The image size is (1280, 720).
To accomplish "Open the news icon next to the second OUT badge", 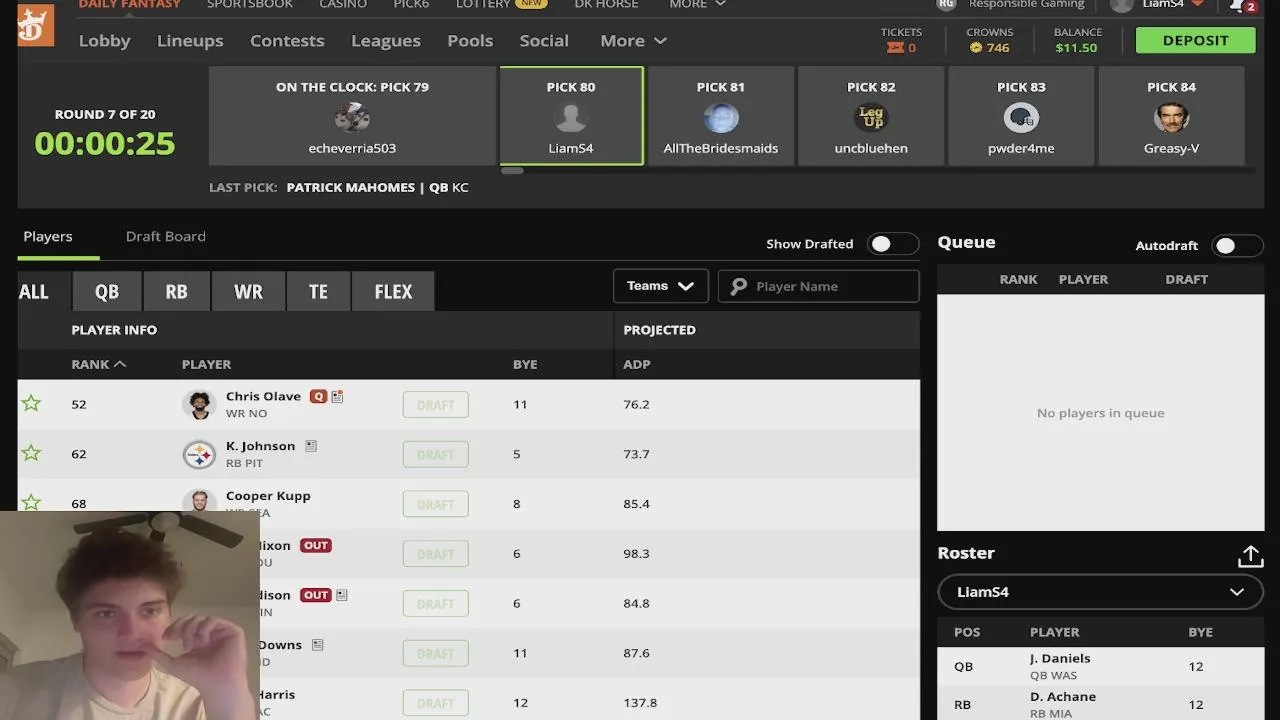I will 341,595.
